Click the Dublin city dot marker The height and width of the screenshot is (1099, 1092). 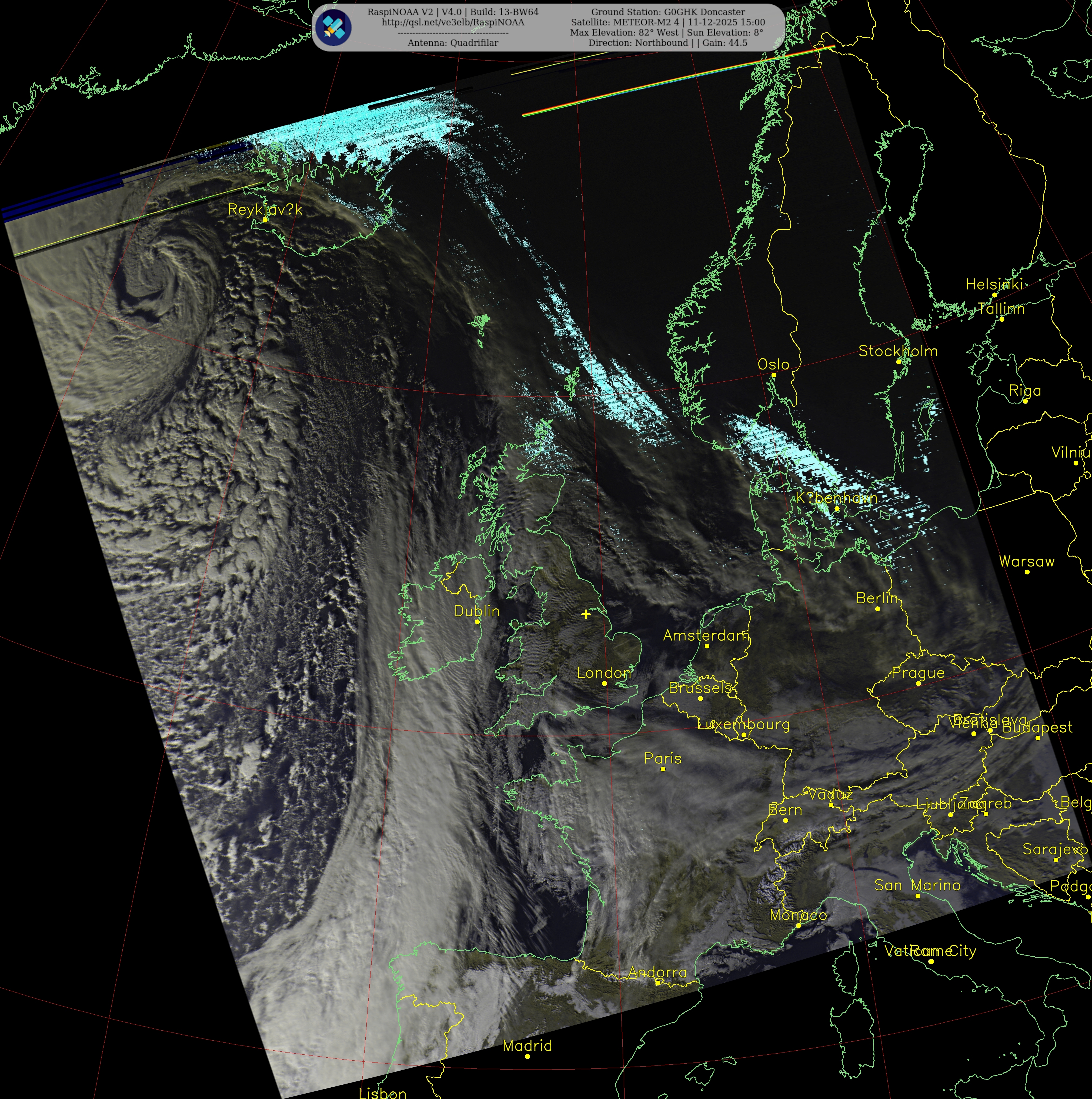click(477, 622)
